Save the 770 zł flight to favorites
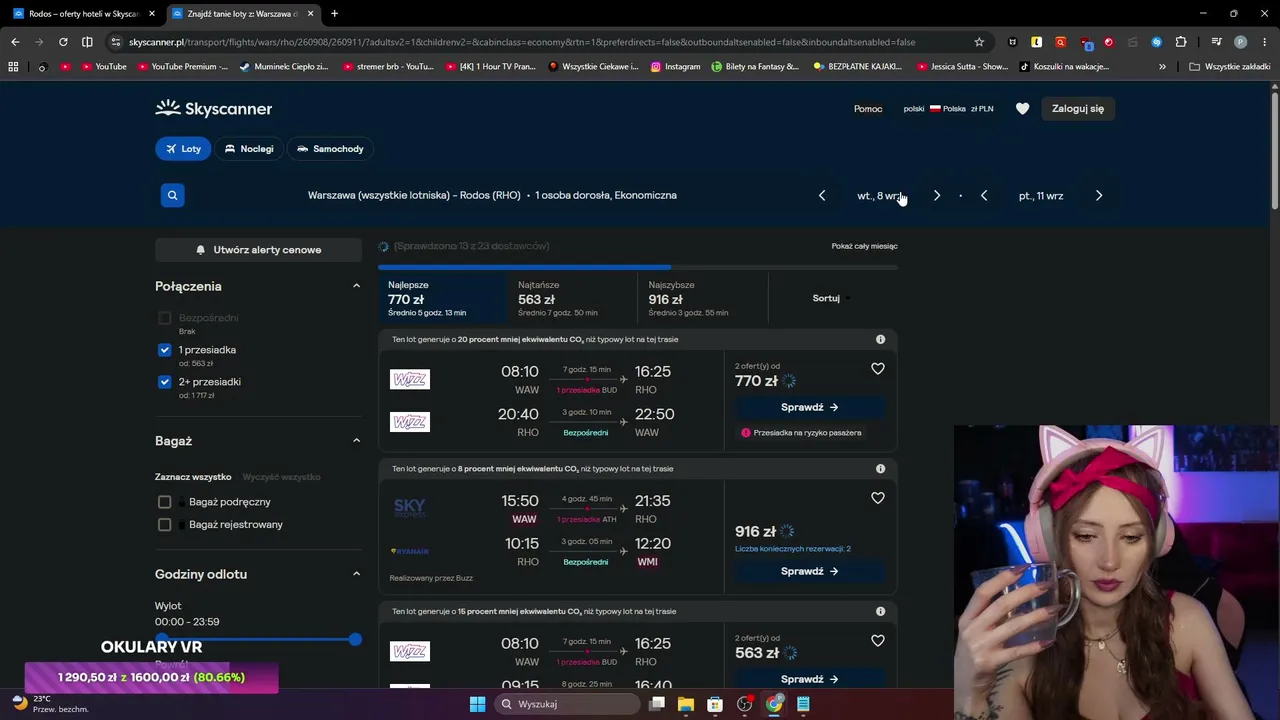The image size is (1280, 720). click(x=878, y=369)
